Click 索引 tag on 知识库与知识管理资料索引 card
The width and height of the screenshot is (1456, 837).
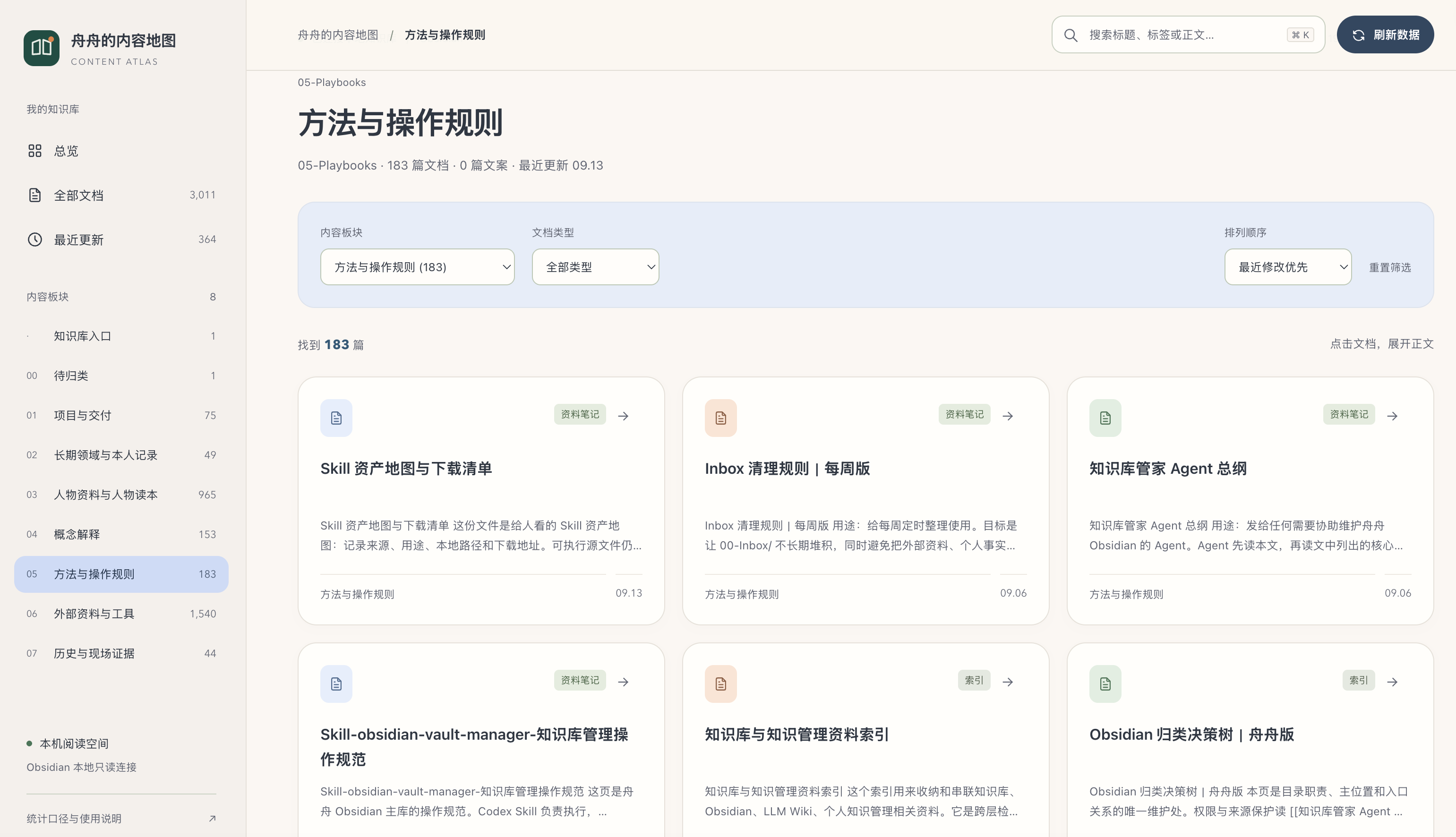tap(974, 680)
